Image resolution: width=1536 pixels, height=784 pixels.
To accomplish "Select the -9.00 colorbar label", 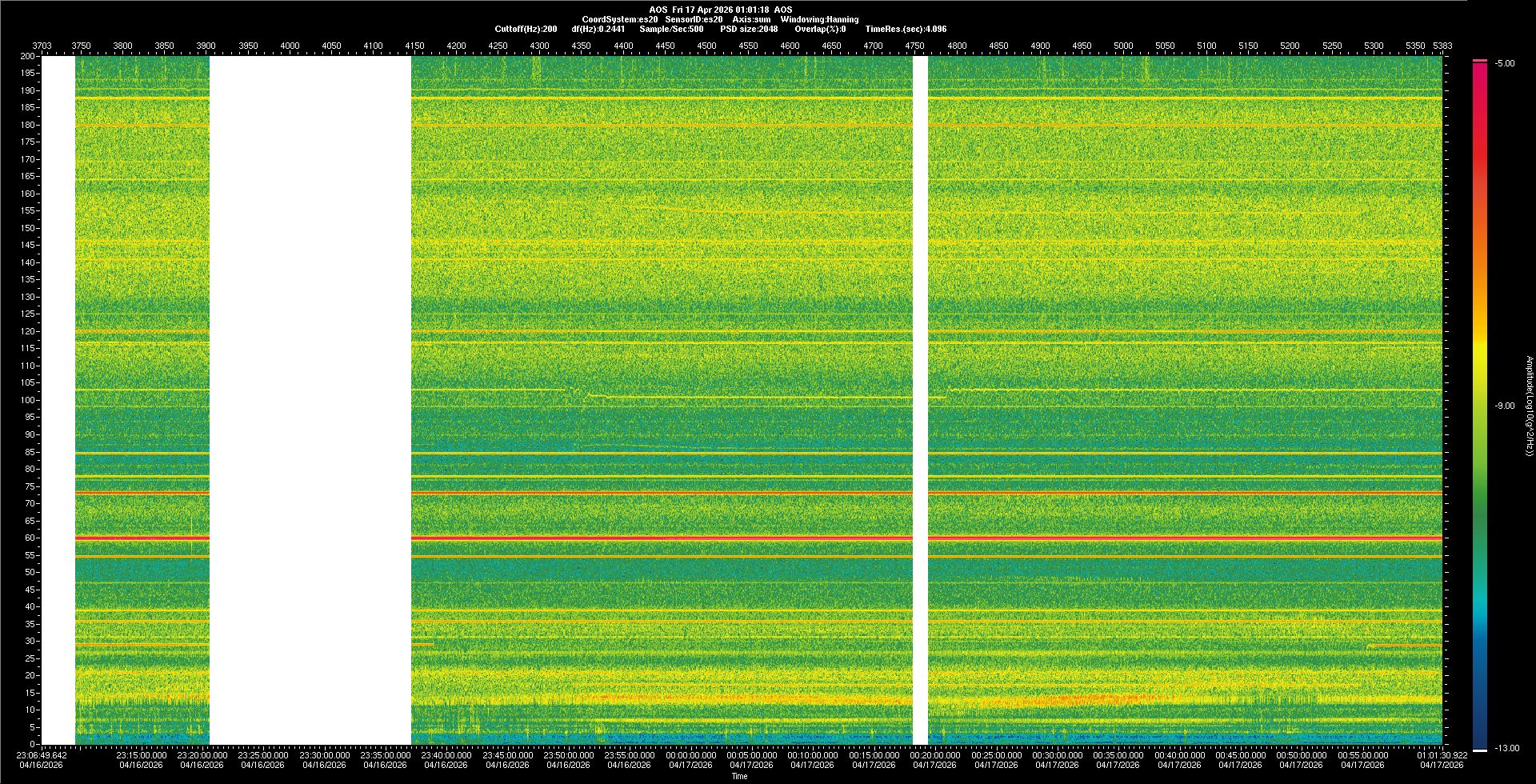I will click(x=1505, y=406).
